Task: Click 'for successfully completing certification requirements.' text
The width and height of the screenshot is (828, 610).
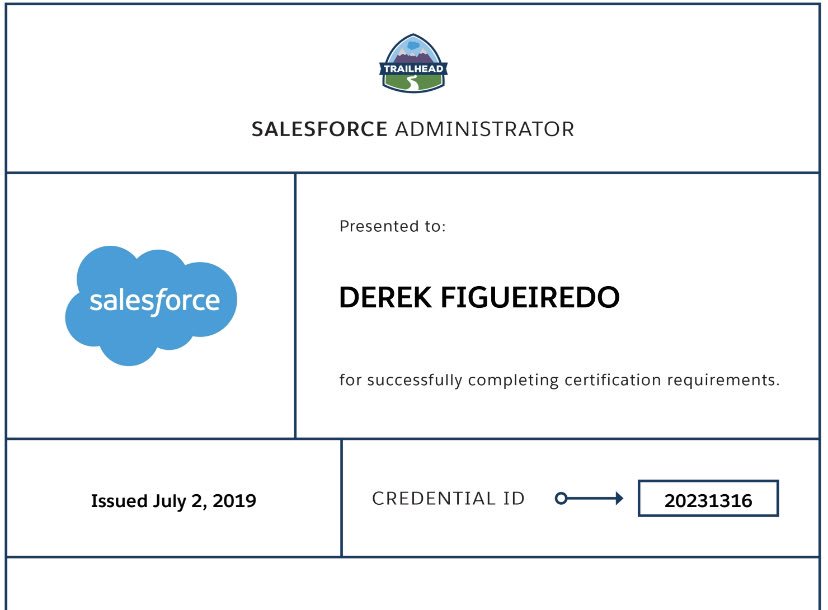Action: (x=559, y=380)
